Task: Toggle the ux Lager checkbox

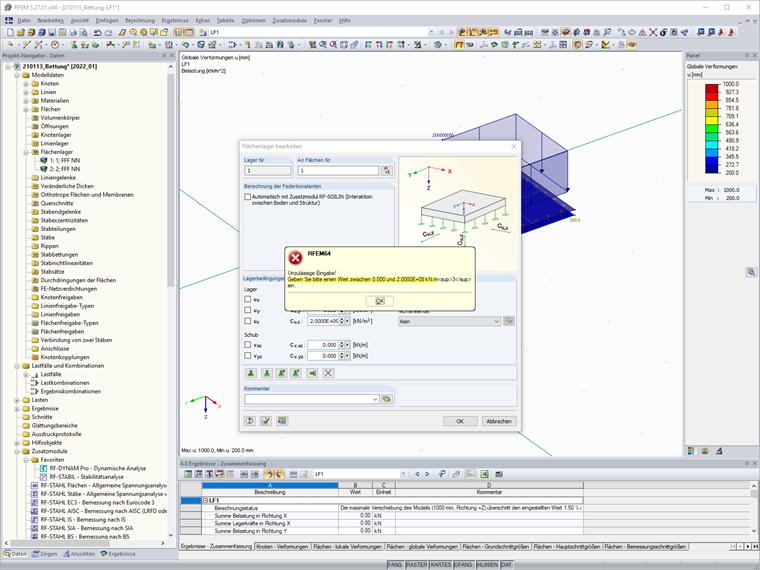Action: [248, 299]
